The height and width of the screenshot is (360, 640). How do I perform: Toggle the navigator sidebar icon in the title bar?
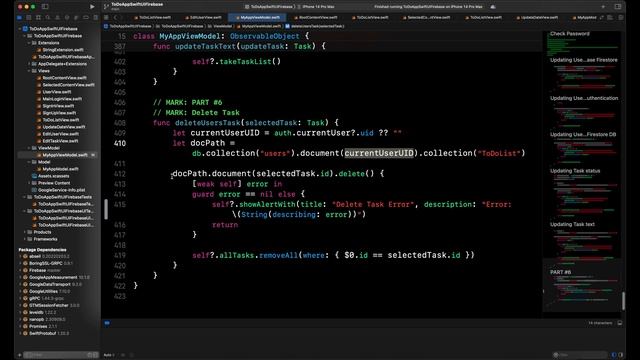click(x=45, y=7)
